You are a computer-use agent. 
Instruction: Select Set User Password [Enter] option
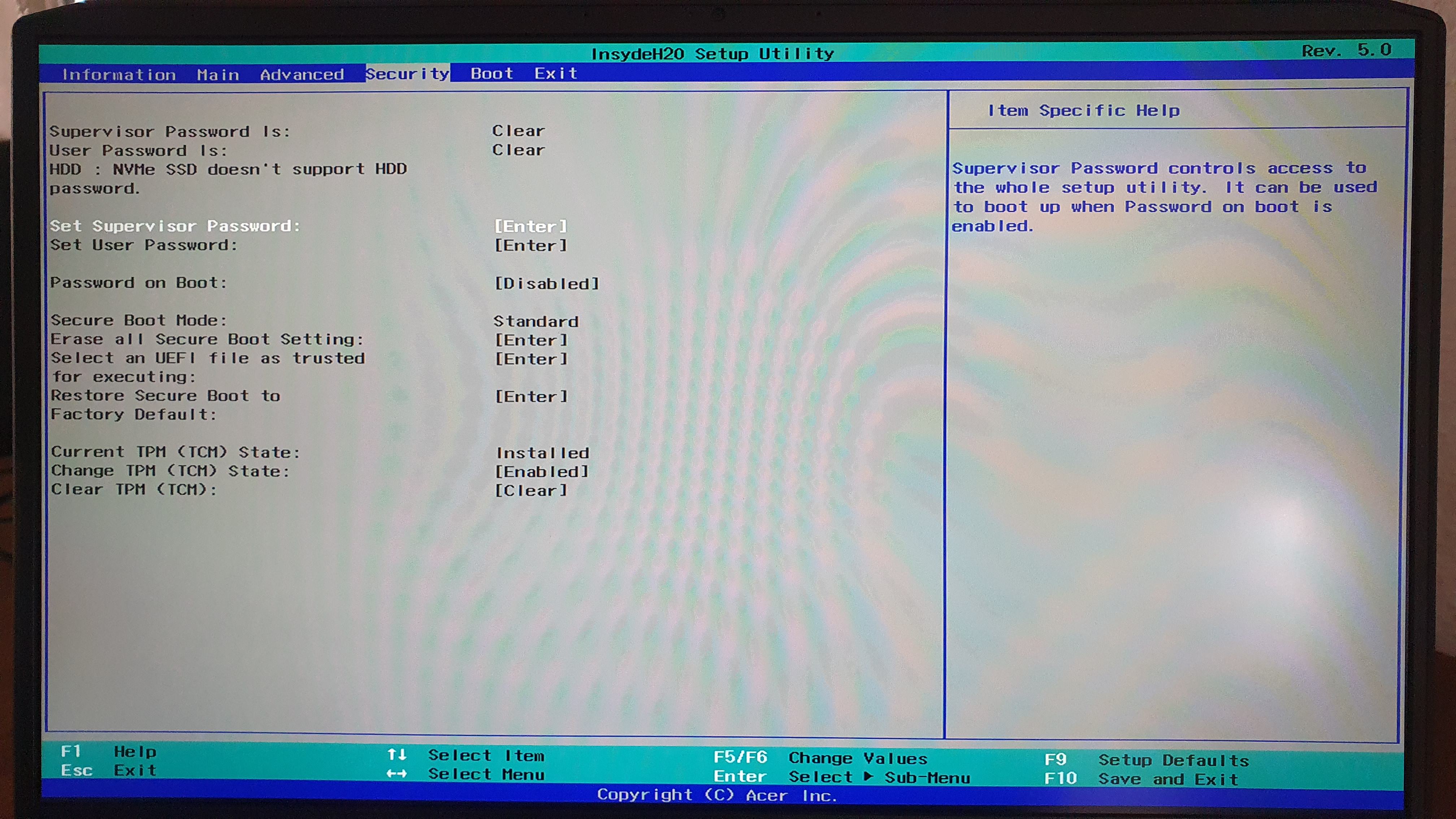(531, 245)
